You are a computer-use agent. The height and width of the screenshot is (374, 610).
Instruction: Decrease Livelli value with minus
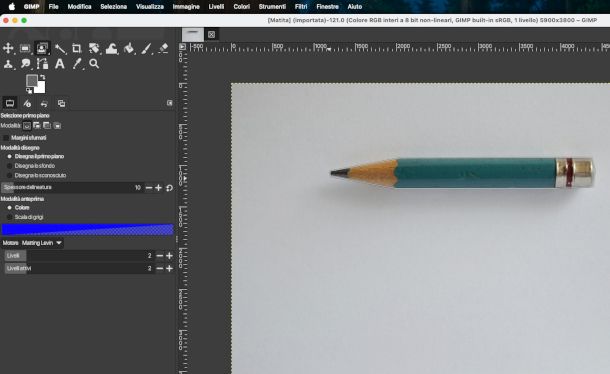pyautogui.click(x=160, y=256)
